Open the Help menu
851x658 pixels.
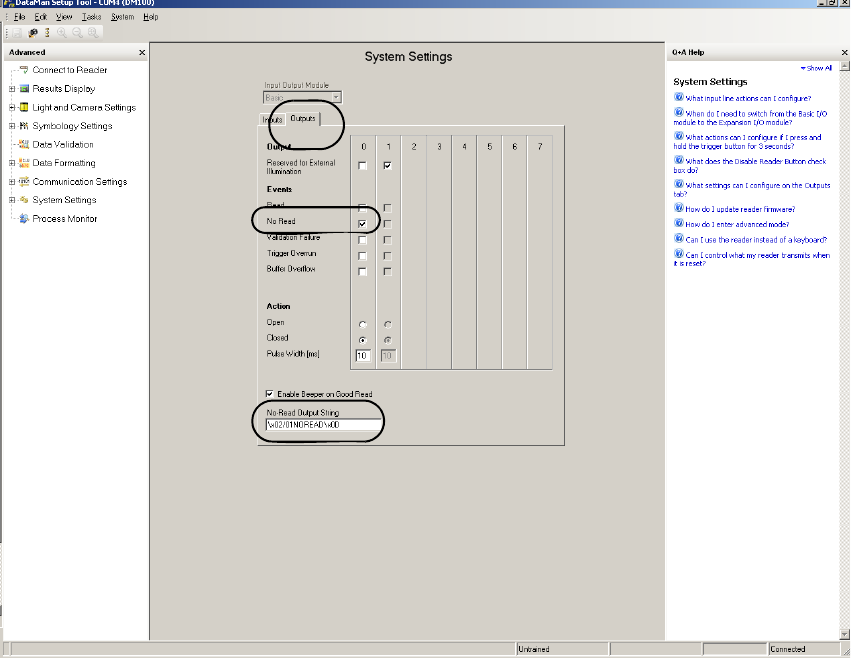coord(151,17)
